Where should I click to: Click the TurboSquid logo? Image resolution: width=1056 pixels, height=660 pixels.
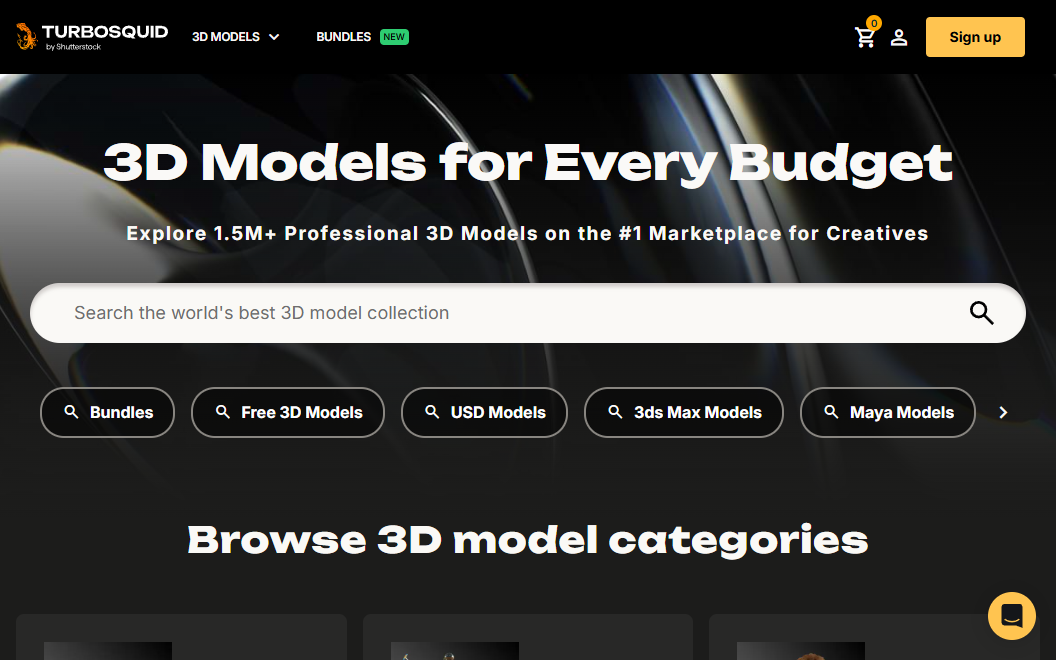coord(91,37)
